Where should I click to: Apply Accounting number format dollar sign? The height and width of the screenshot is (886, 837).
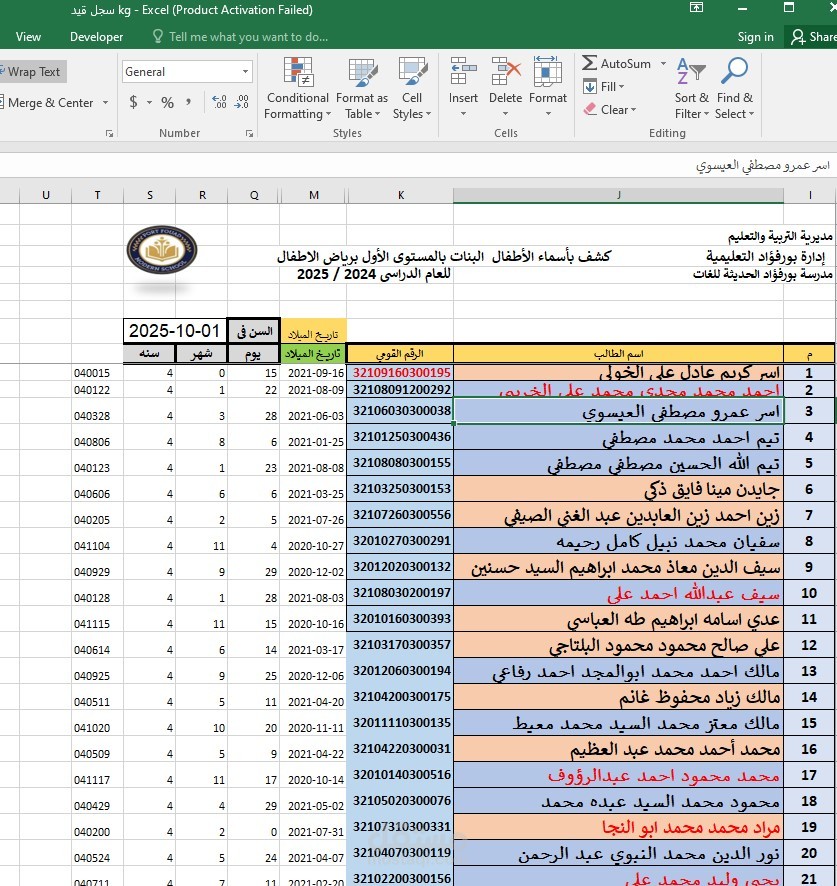click(133, 102)
